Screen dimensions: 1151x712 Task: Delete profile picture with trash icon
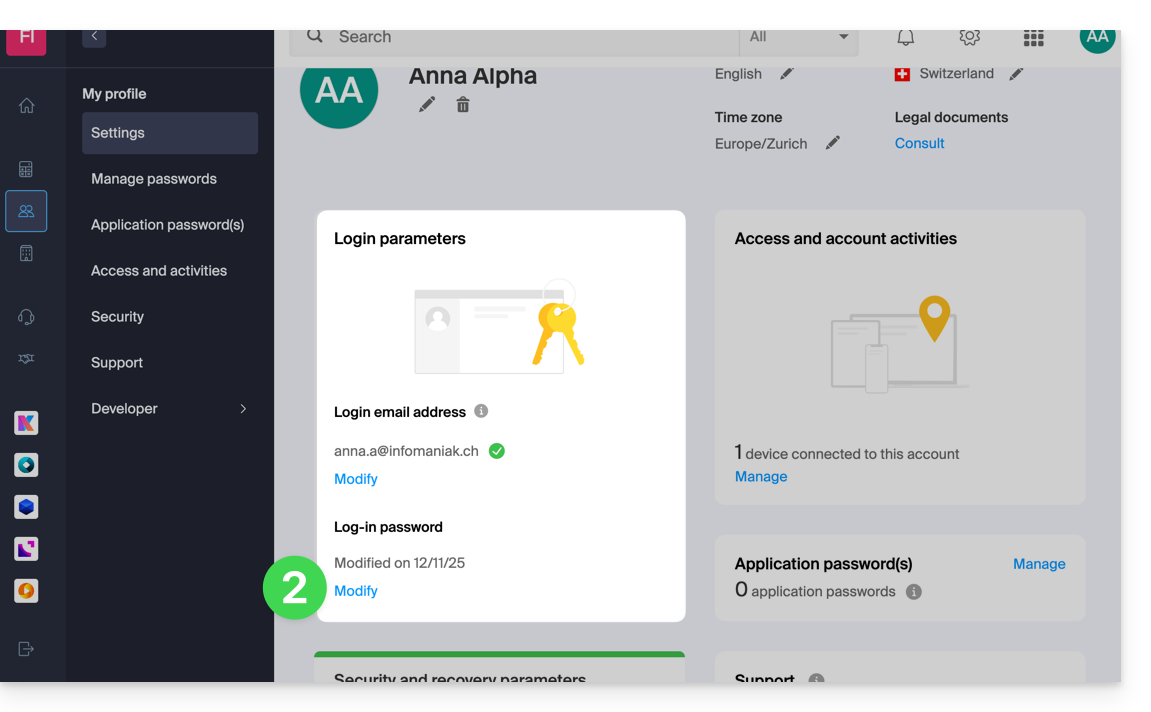[463, 105]
